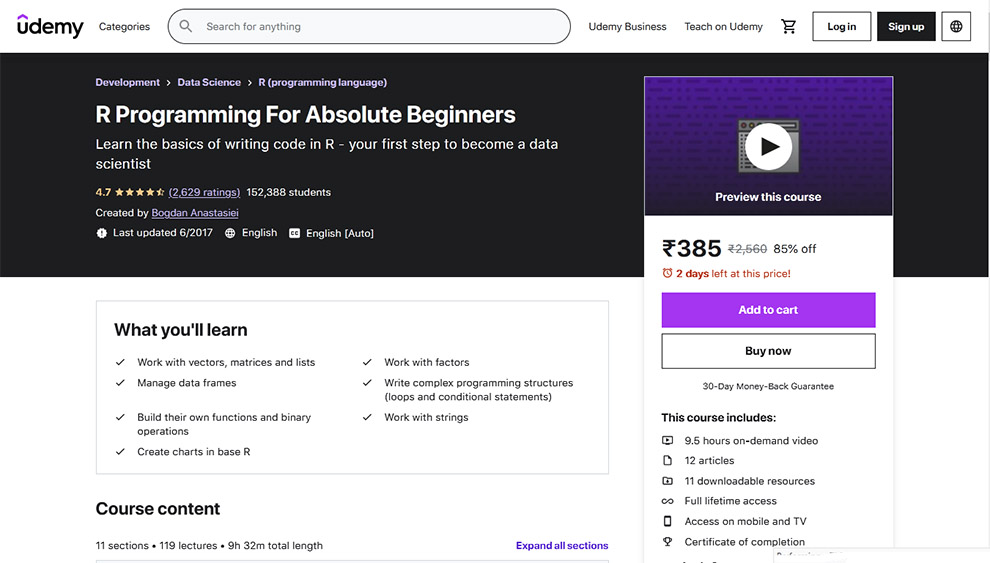Click the 4.7 rating number
This screenshot has height=563, width=990.
pos(103,193)
